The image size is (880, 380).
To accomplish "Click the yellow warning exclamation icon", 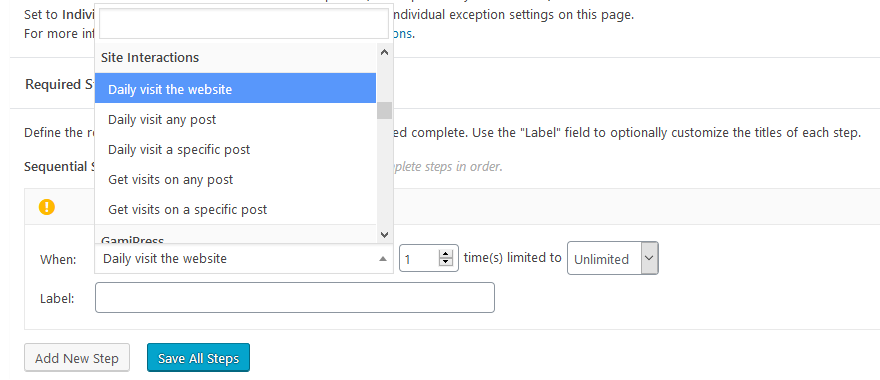I will [x=47, y=207].
